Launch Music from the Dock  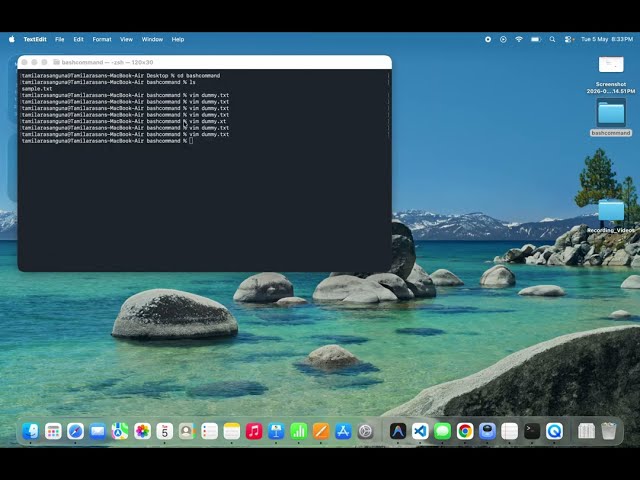(254, 431)
